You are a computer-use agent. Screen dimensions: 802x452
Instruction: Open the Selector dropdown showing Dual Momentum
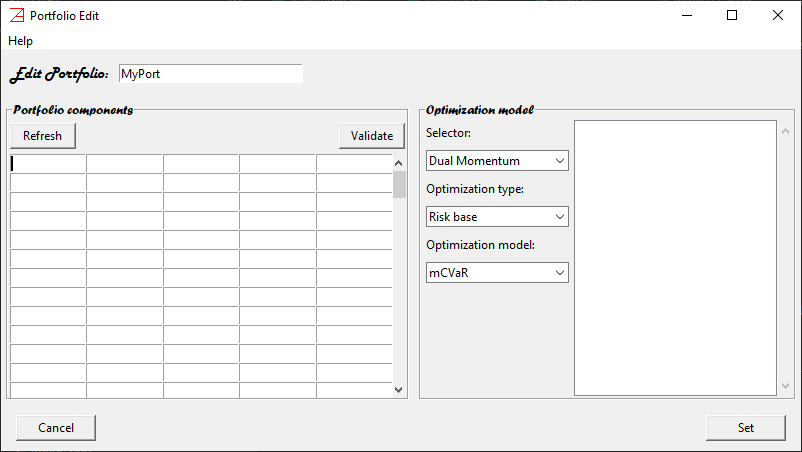click(497, 161)
